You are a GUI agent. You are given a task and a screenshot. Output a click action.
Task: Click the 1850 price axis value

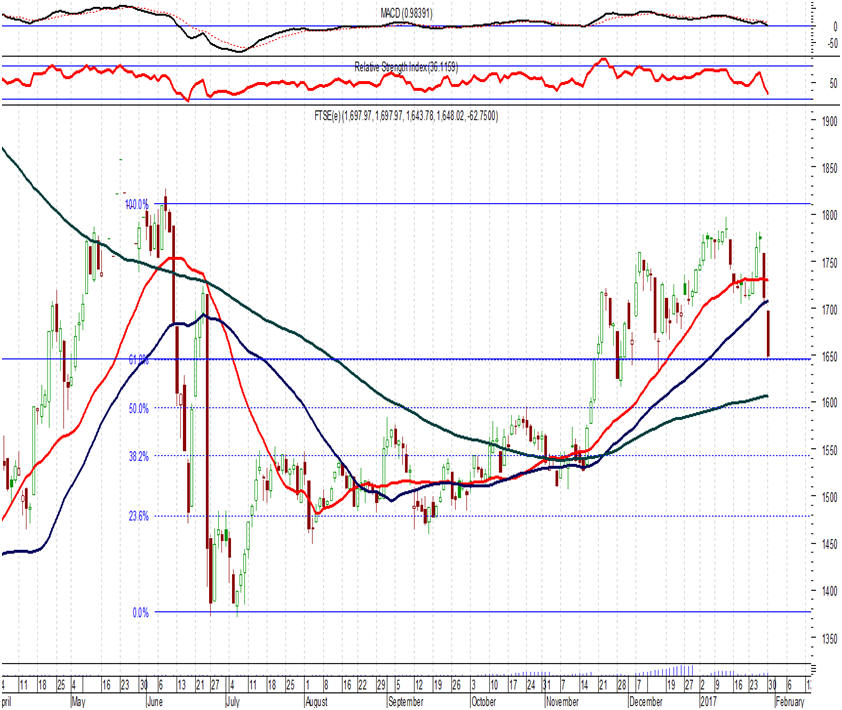pyautogui.click(x=829, y=169)
